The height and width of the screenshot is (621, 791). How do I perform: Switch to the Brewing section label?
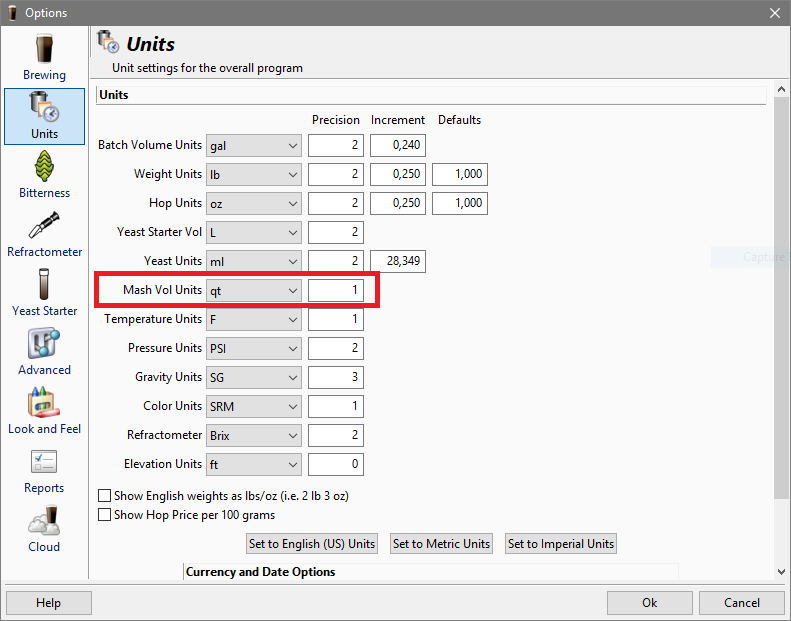[44, 75]
